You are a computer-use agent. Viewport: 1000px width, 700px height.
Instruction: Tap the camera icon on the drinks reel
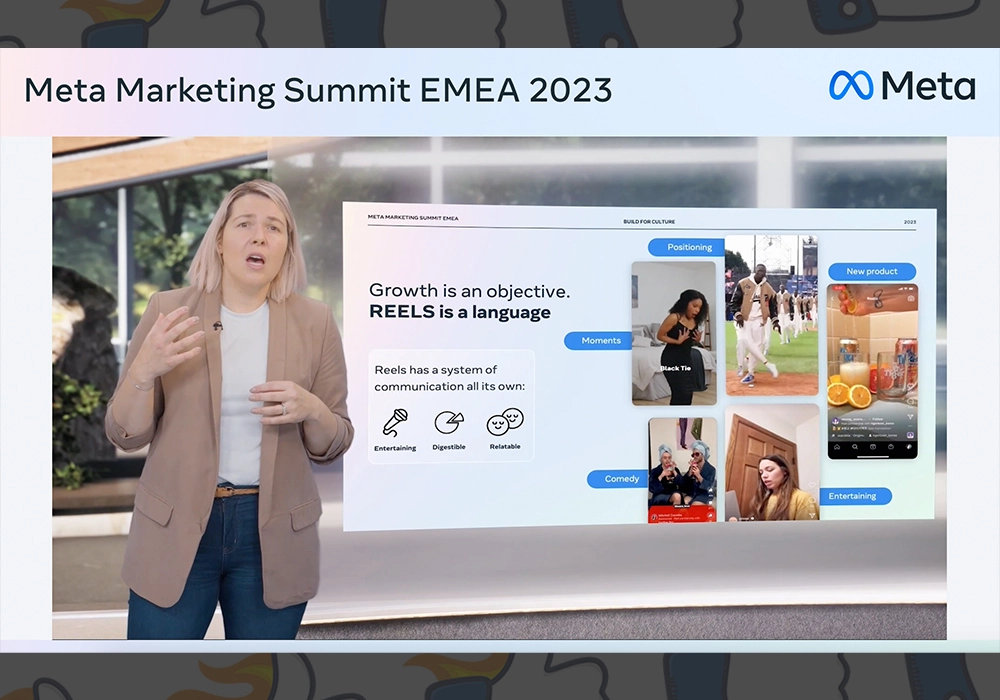(x=909, y=298)
